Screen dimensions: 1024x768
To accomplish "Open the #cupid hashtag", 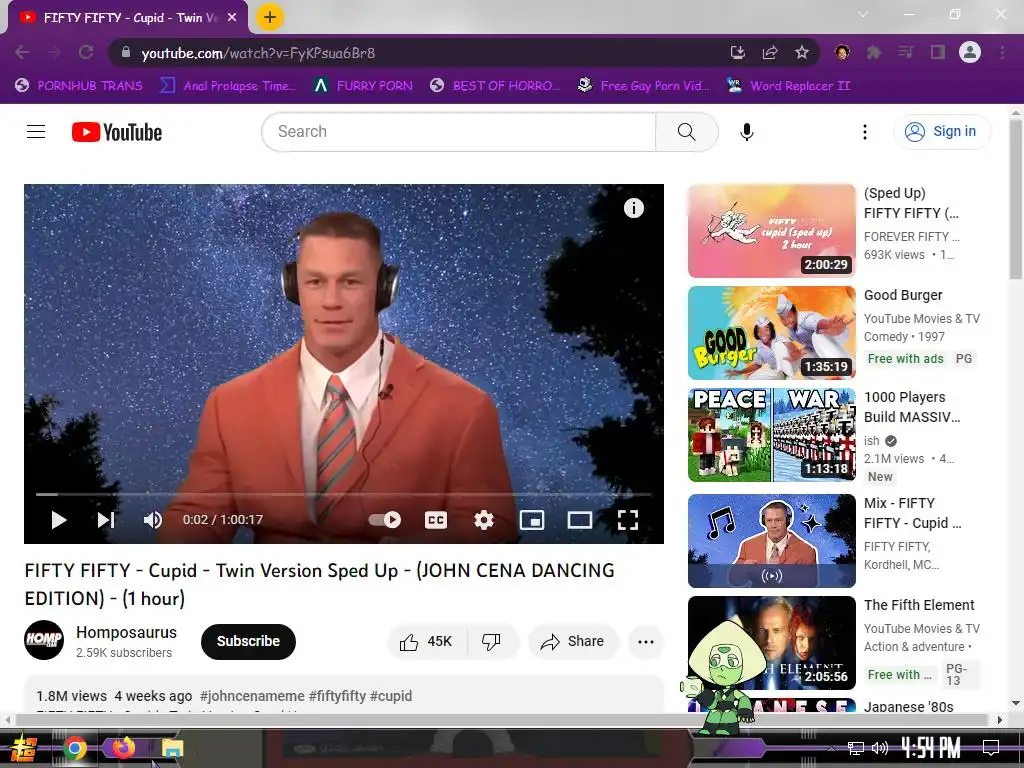I will pos(391,696).
